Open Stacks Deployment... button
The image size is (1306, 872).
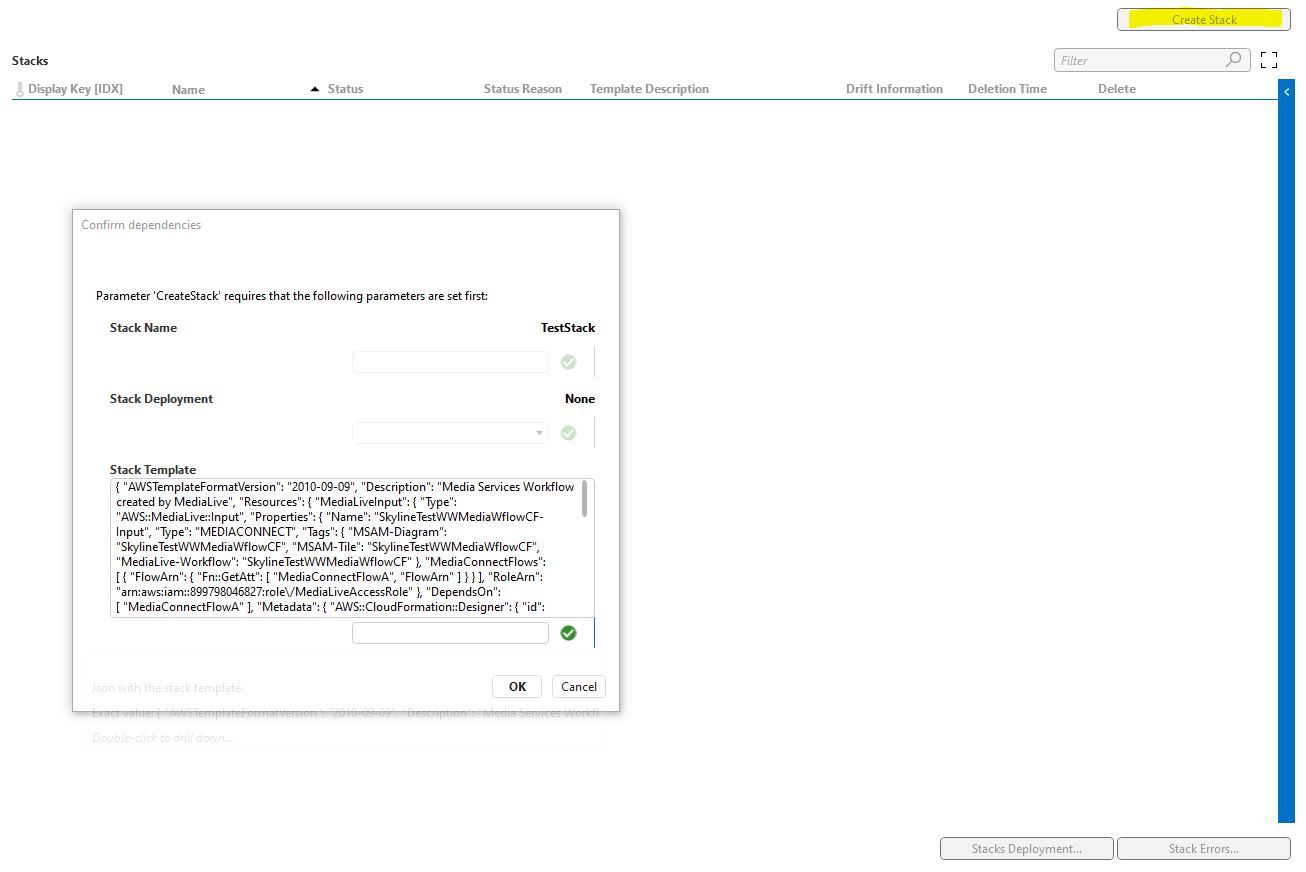click(x=1026, y=849)
